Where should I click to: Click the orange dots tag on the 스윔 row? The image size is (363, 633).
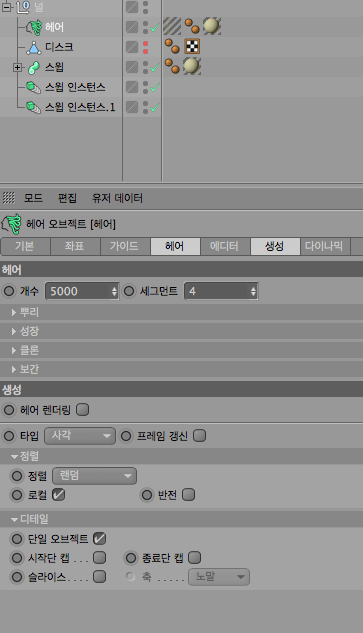(x=172, y=66)
